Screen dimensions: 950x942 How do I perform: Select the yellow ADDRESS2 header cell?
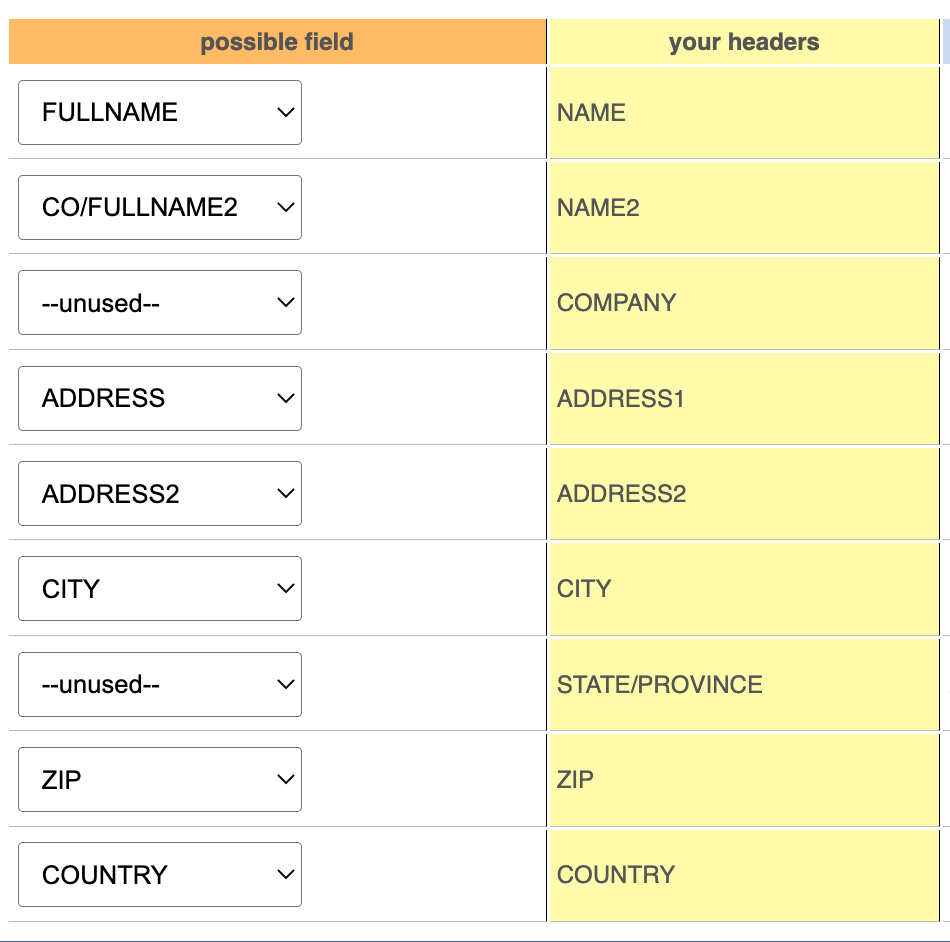(743, 493)
